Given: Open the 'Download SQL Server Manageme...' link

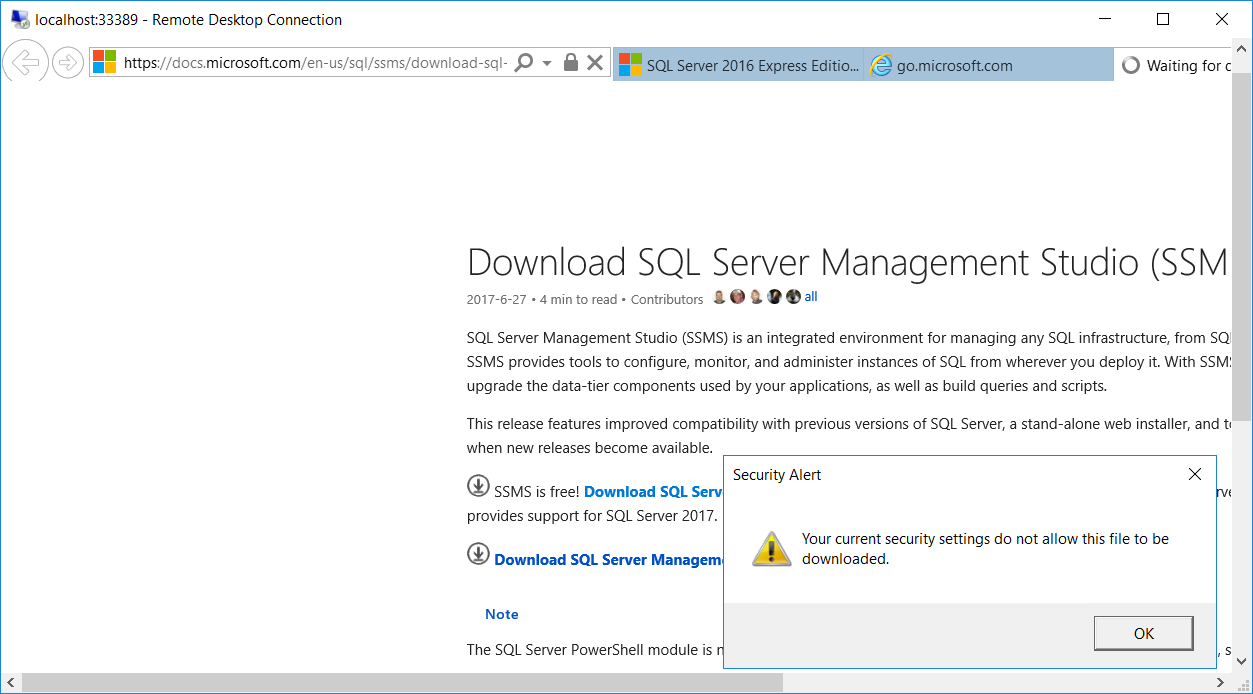Looking at the screenshot, I should click(609, 560).
